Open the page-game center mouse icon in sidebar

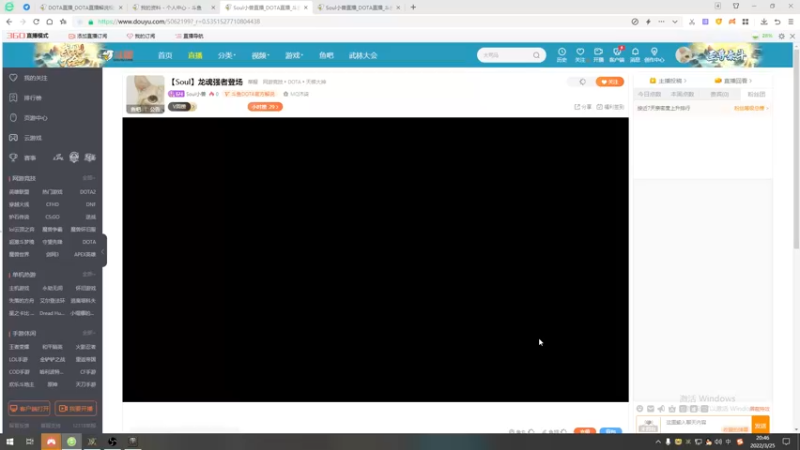coord(13,118)
